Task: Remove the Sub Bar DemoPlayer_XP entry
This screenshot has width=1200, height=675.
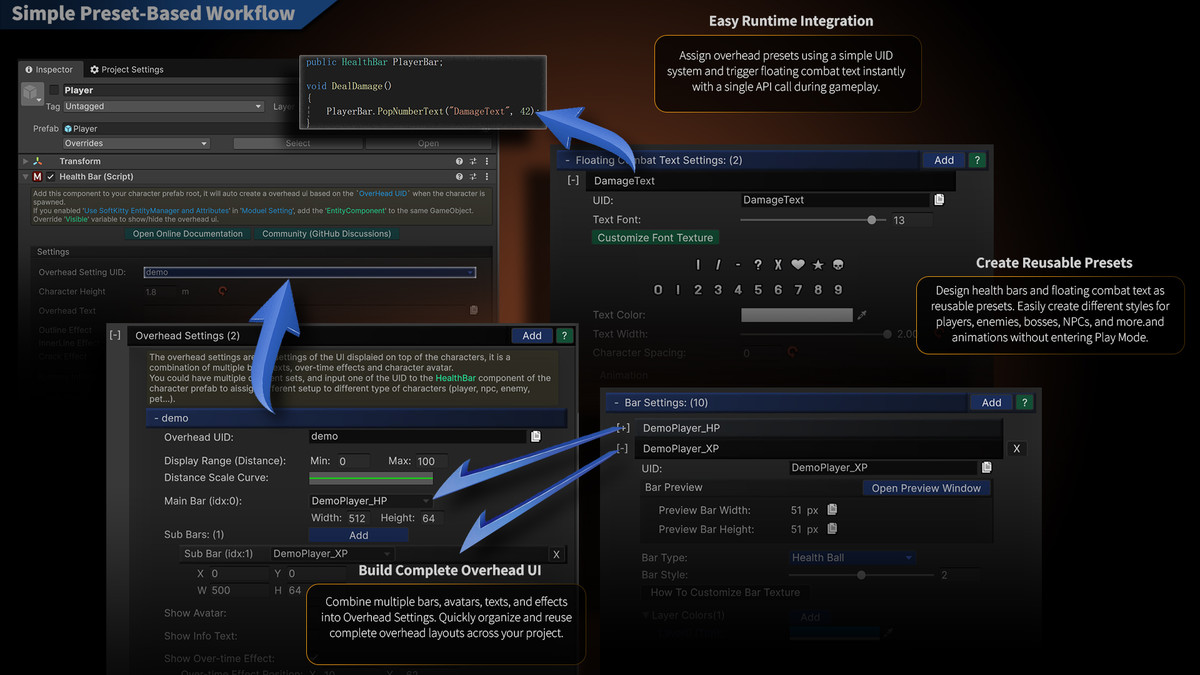Action: coord(556,554)
